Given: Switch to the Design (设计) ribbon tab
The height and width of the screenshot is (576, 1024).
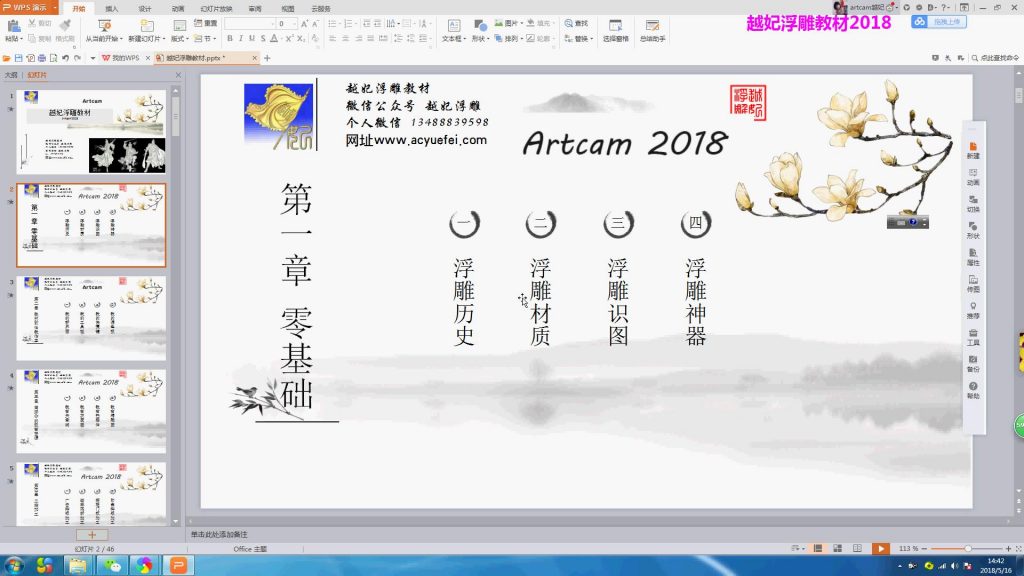Looking at the screenshot, I should click(x=145, y=8).
